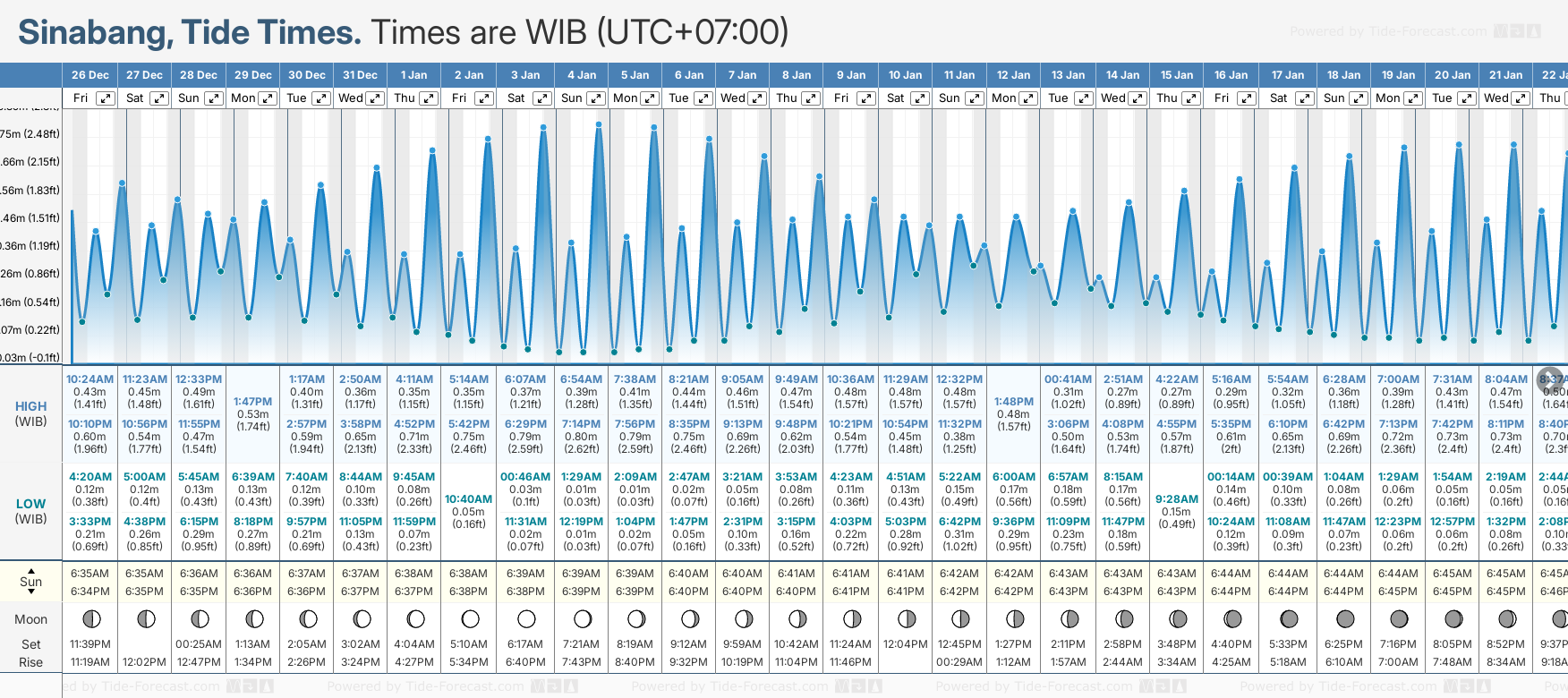Expand the Tue 13 Jan day details
1568x698 pixels.
tap(1083, 98)
